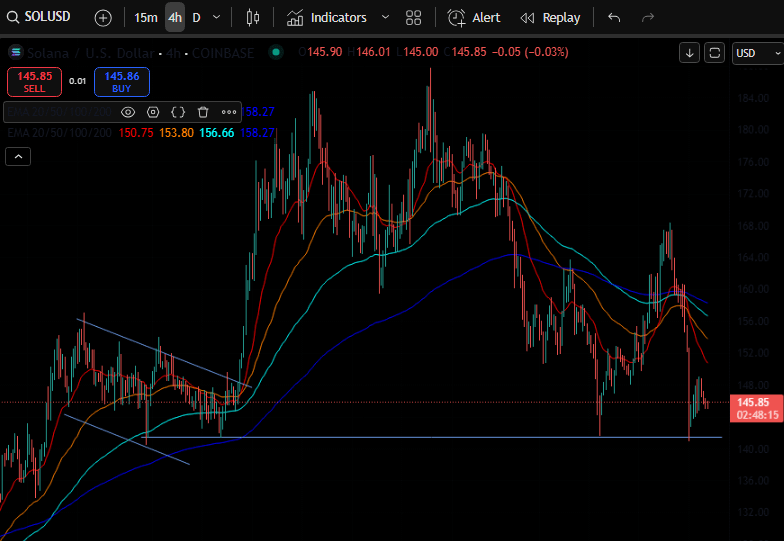Create a new price Alert
Image resolution: width=784 pixels, height=541 pixels.
pyautogui.click(x=474, y=18)
